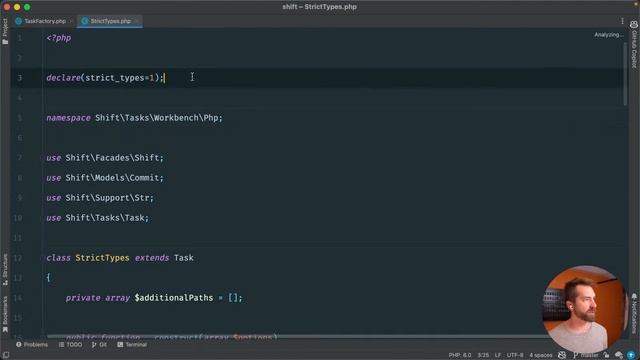Click the Shift\Support\Str import

[108, 198]
